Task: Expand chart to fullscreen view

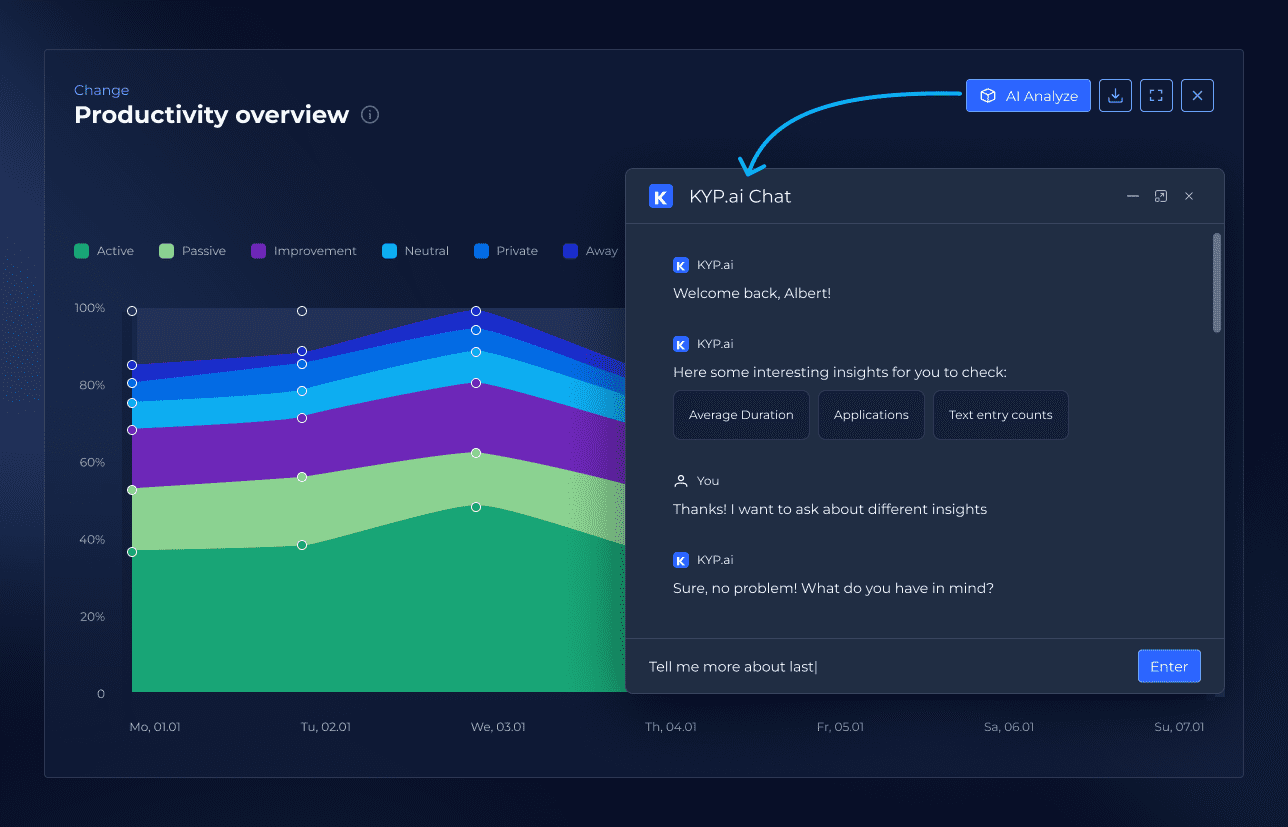Action: (1156, 96)
